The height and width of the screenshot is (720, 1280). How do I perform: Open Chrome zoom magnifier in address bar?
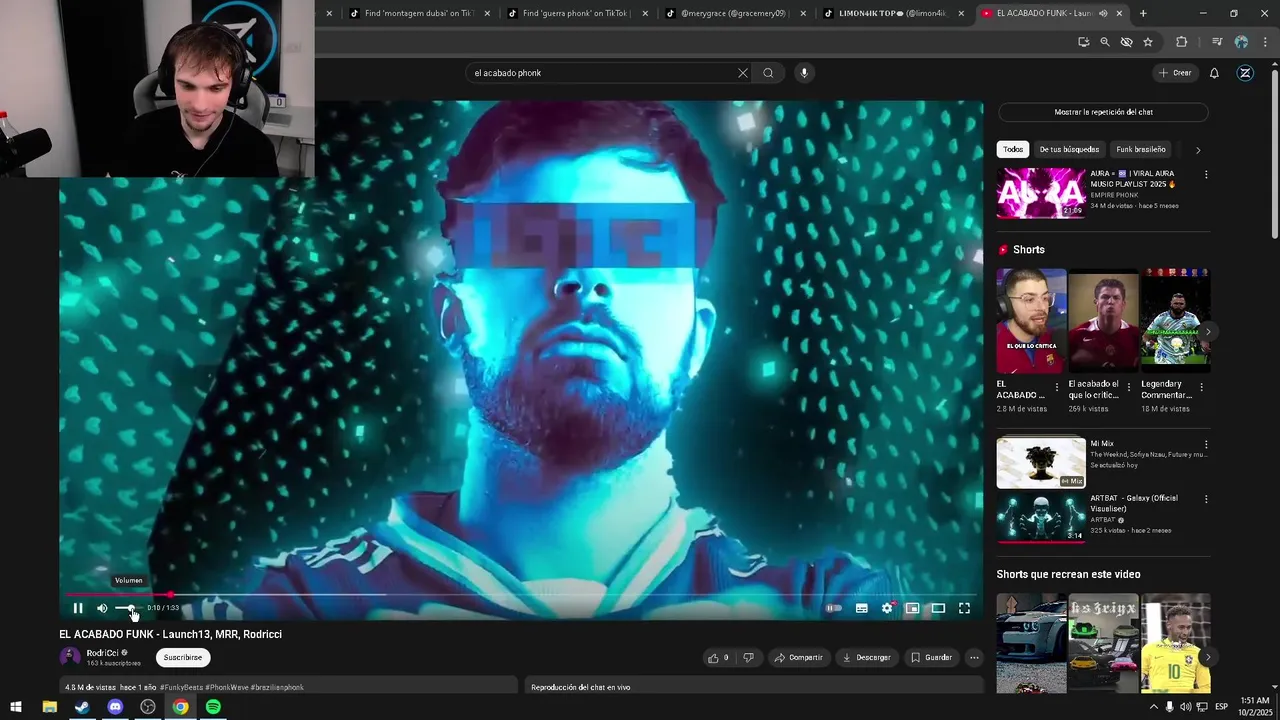coord(1104,42)
